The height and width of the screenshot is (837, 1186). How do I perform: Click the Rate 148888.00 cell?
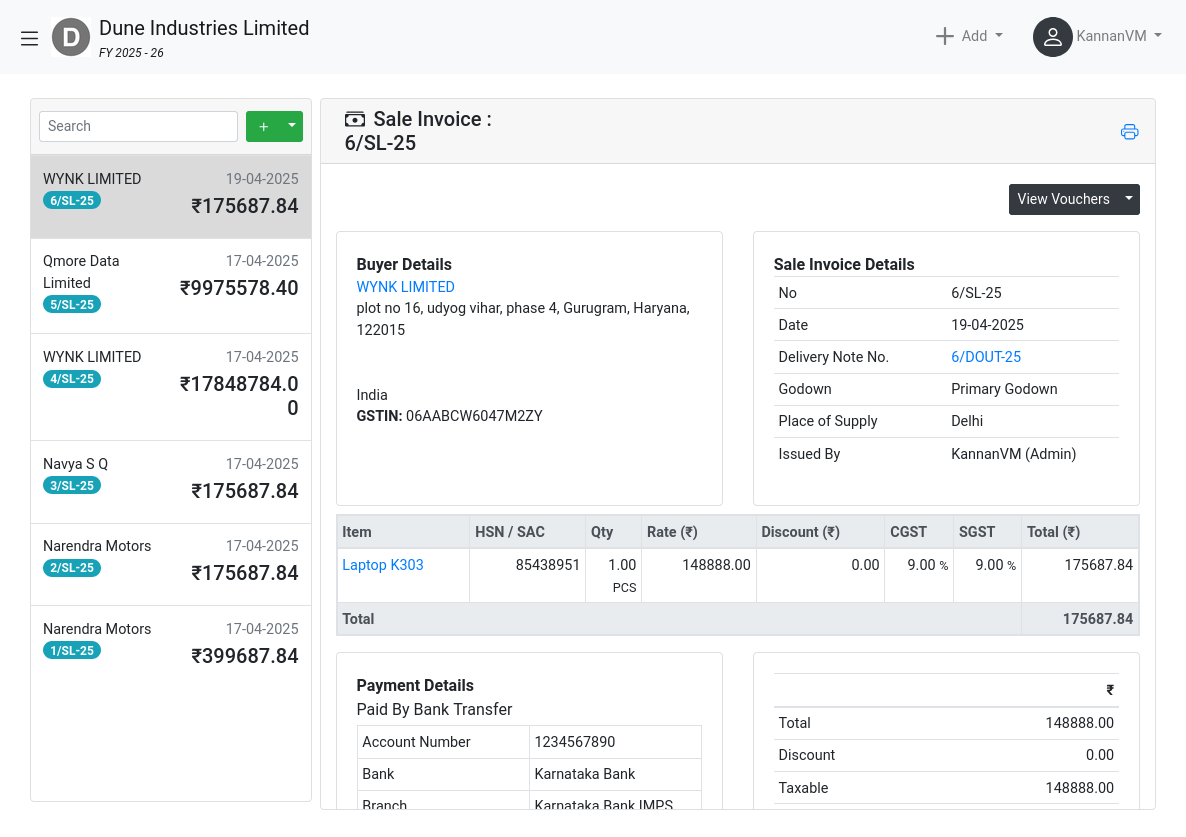(699, 575)
